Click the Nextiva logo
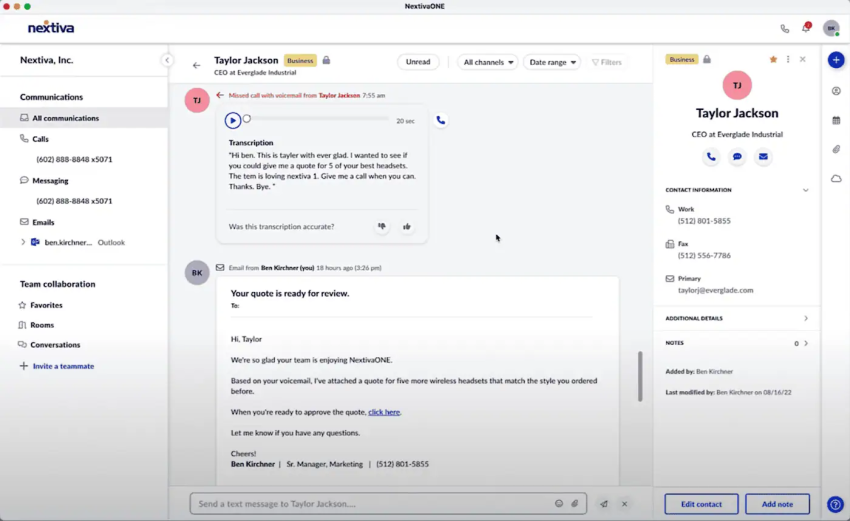The height and width of the screenshot is (521, 850). click(x=51, y=27)
